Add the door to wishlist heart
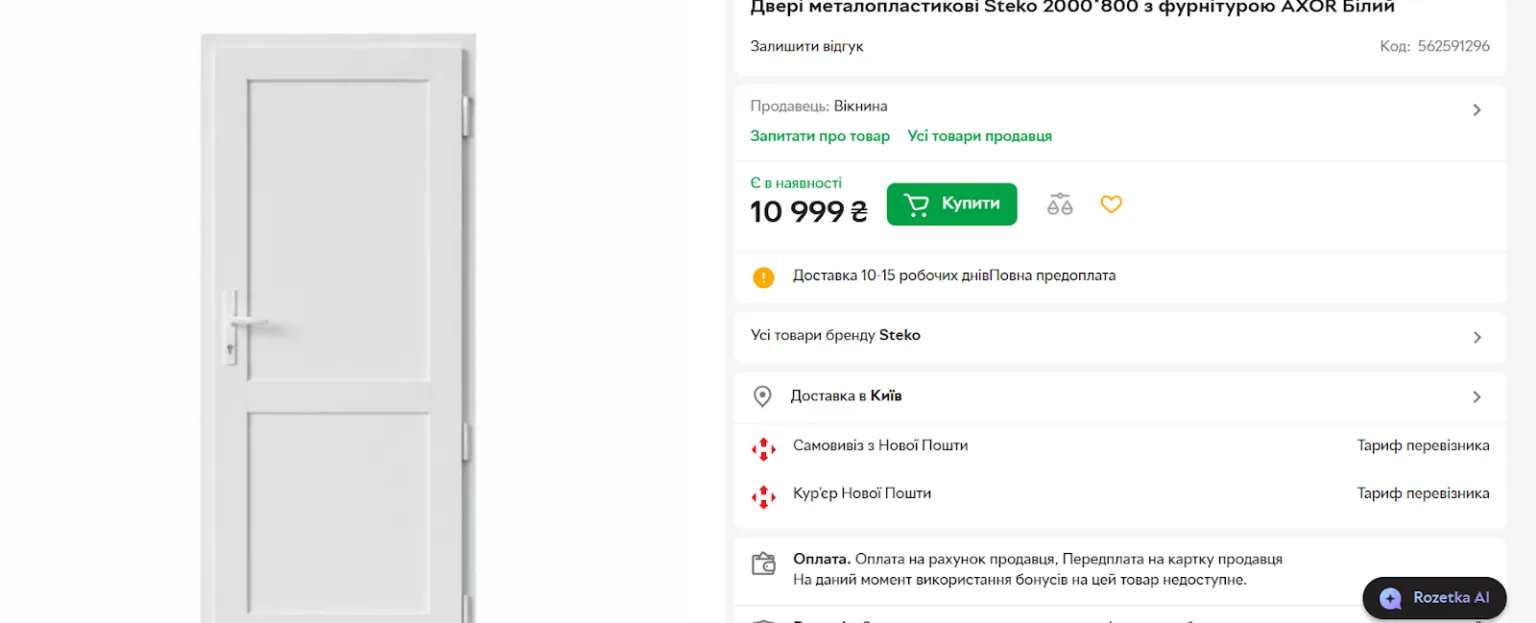 click(1111, 204)
